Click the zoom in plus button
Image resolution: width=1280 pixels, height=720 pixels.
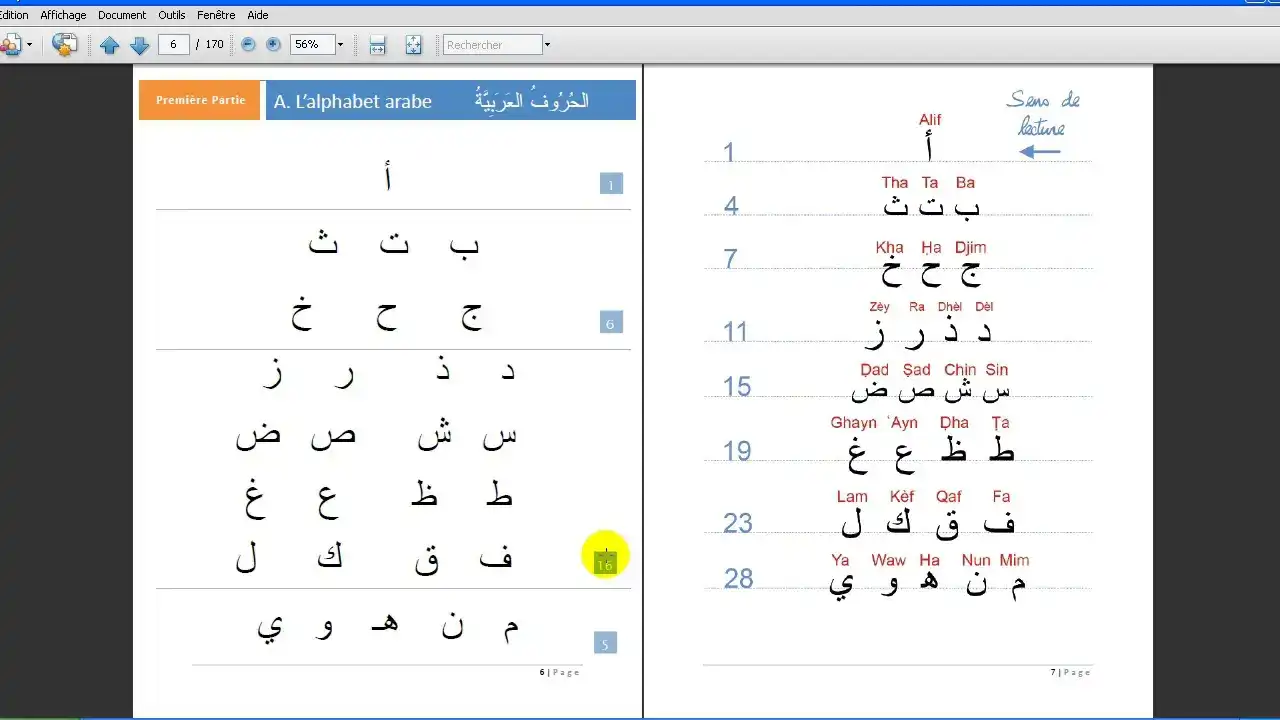(x=273, y=45)
